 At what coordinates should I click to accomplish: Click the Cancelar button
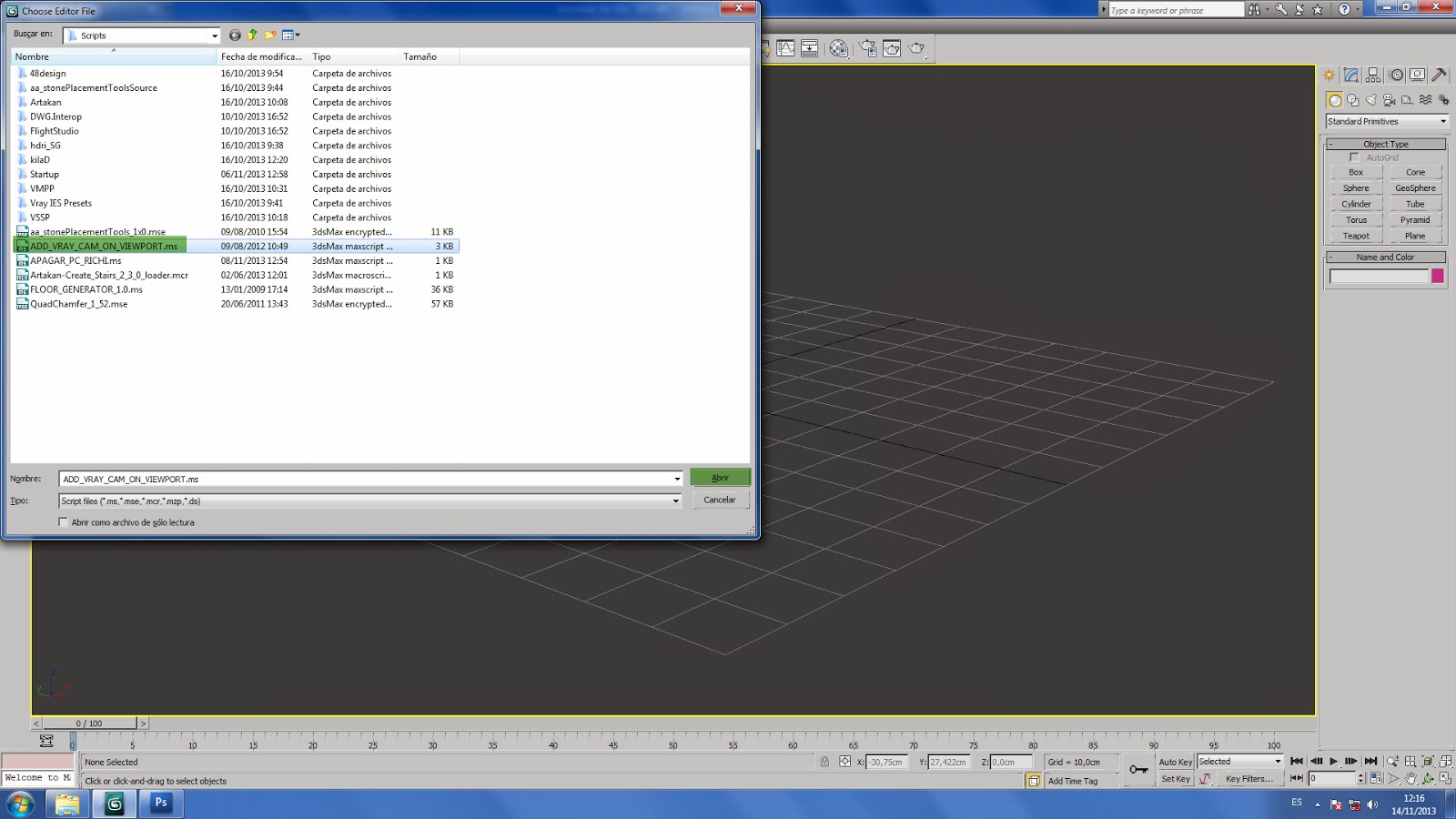[720, 500]
